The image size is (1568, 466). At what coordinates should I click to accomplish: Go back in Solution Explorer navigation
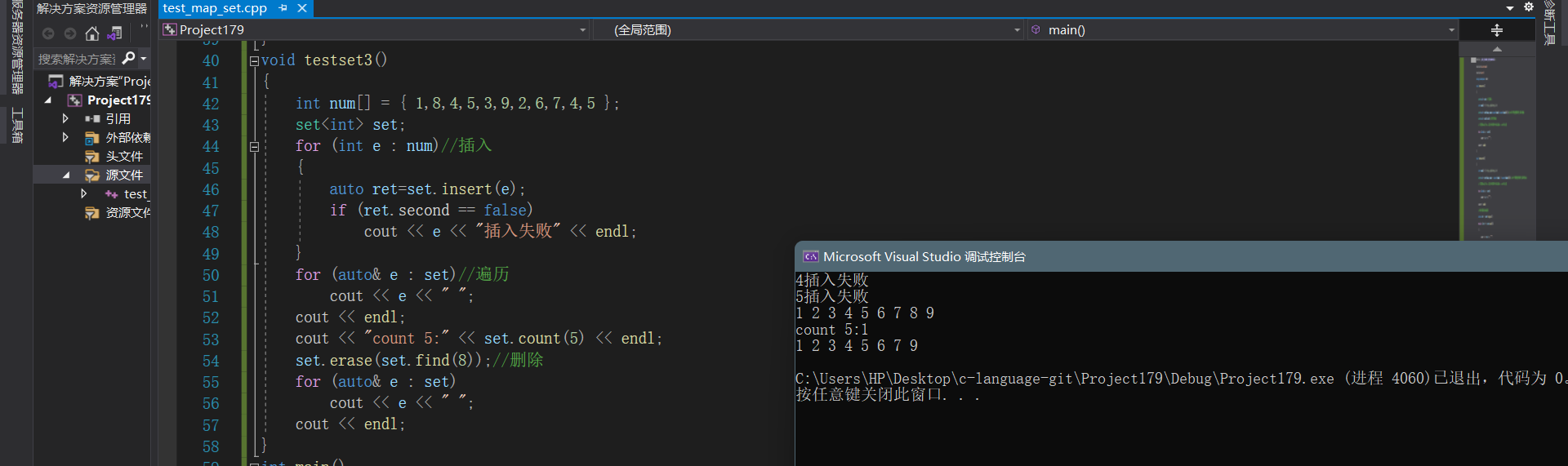48,33
